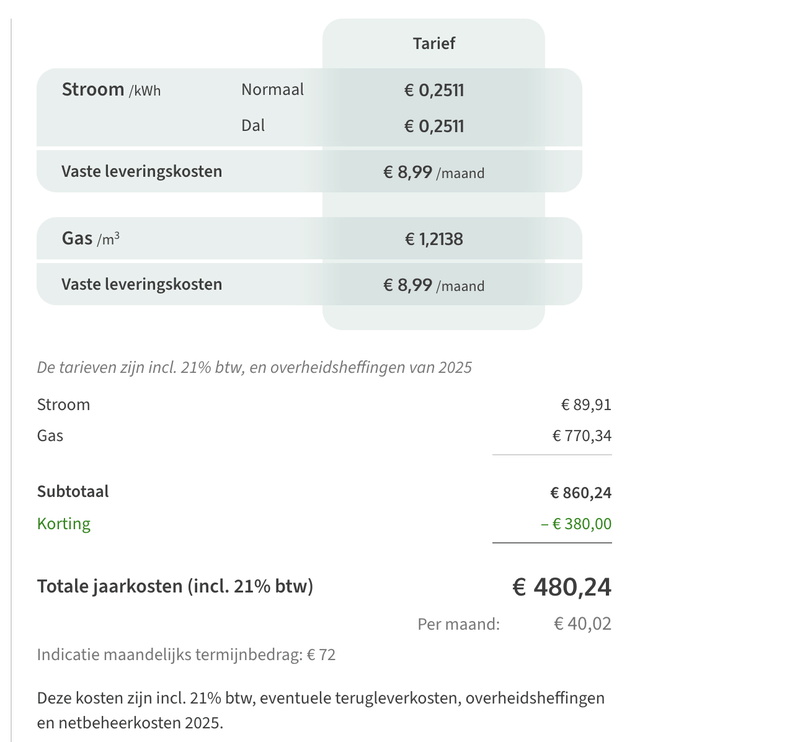Select the gas rate € 1,2138
The height and width of the screenshot is (742, 800).
(x=434, y=239)
